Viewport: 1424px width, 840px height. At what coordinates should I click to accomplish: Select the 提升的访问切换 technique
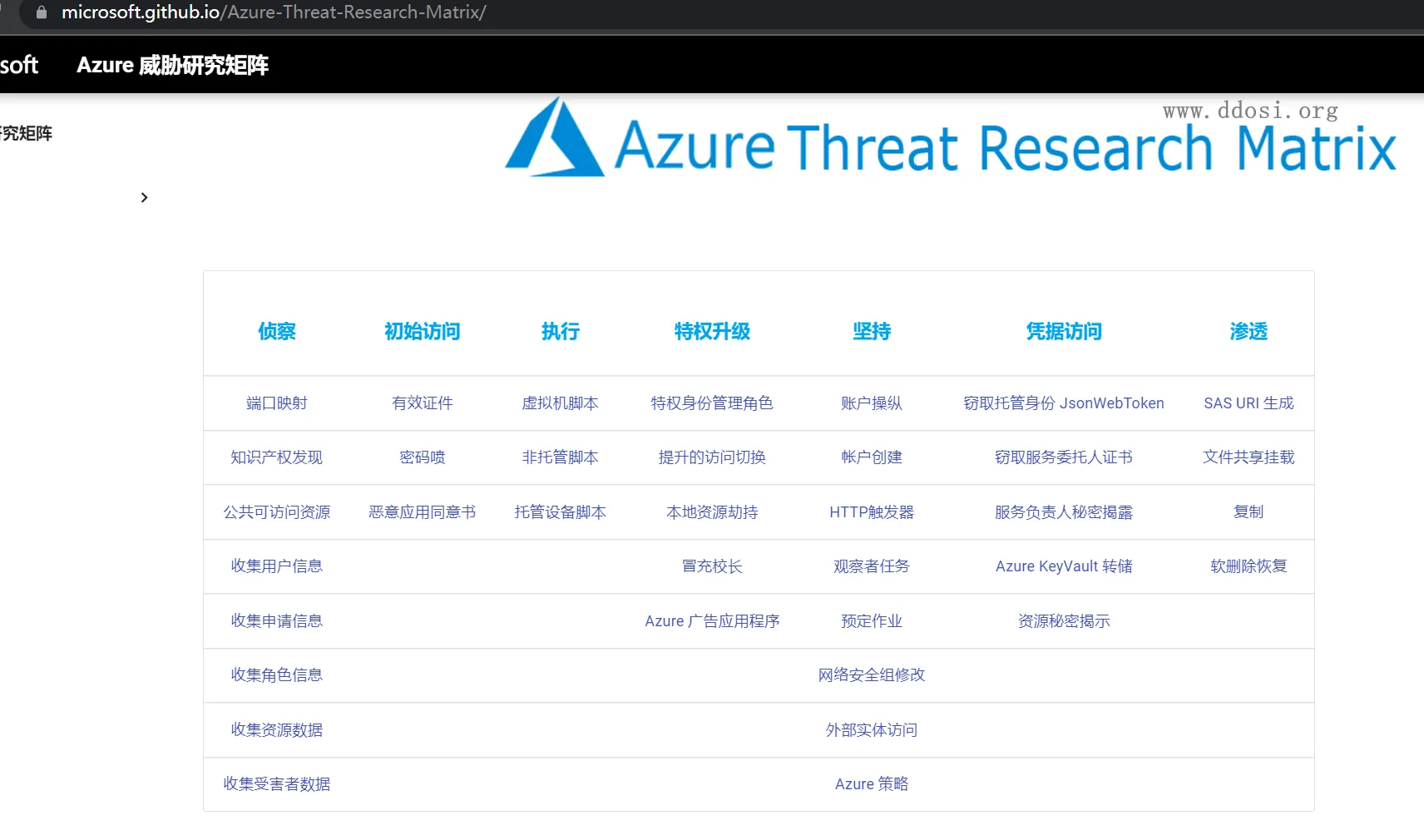point(712,457)
